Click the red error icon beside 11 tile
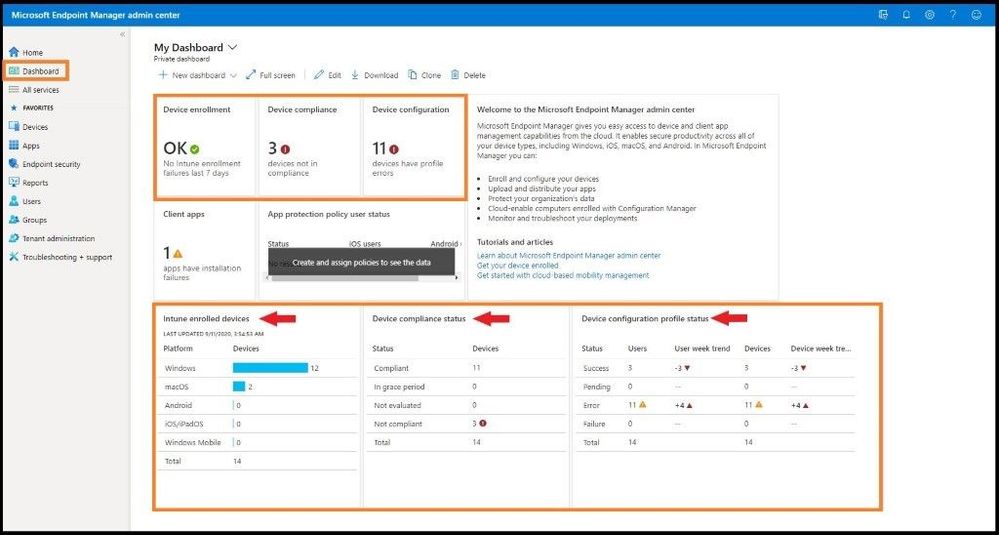Viewport: 999px width, 535px height. [x=394, y=149]
